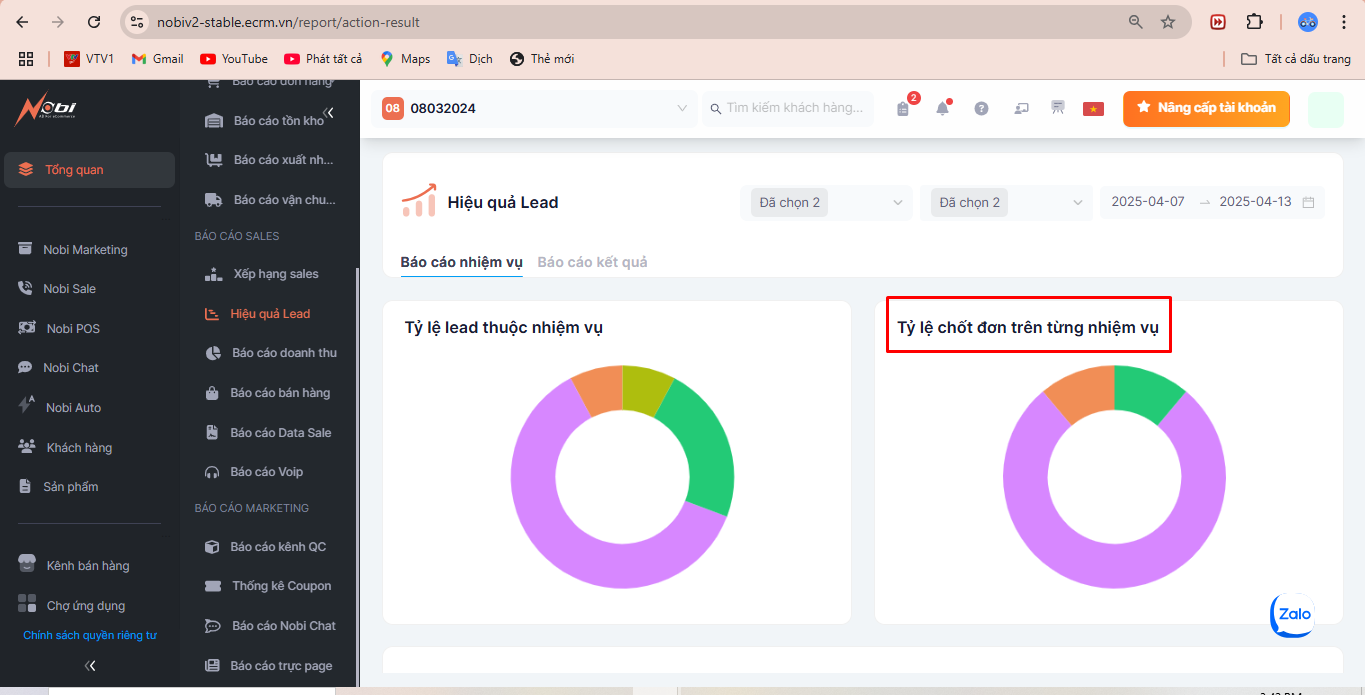
Task: Open the task clipboard icon with badge 2
Action: 903,109
